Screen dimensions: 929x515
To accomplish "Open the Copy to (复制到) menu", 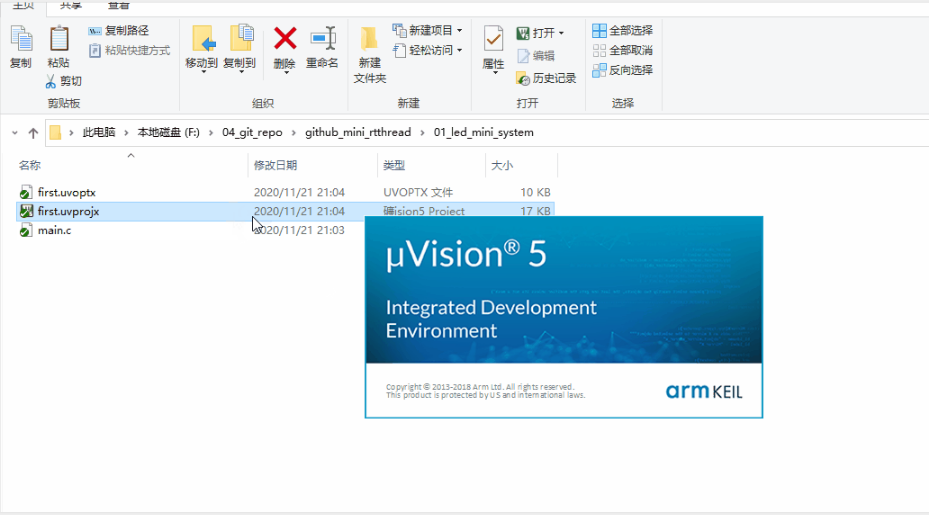I will click(x=240, y=49).
